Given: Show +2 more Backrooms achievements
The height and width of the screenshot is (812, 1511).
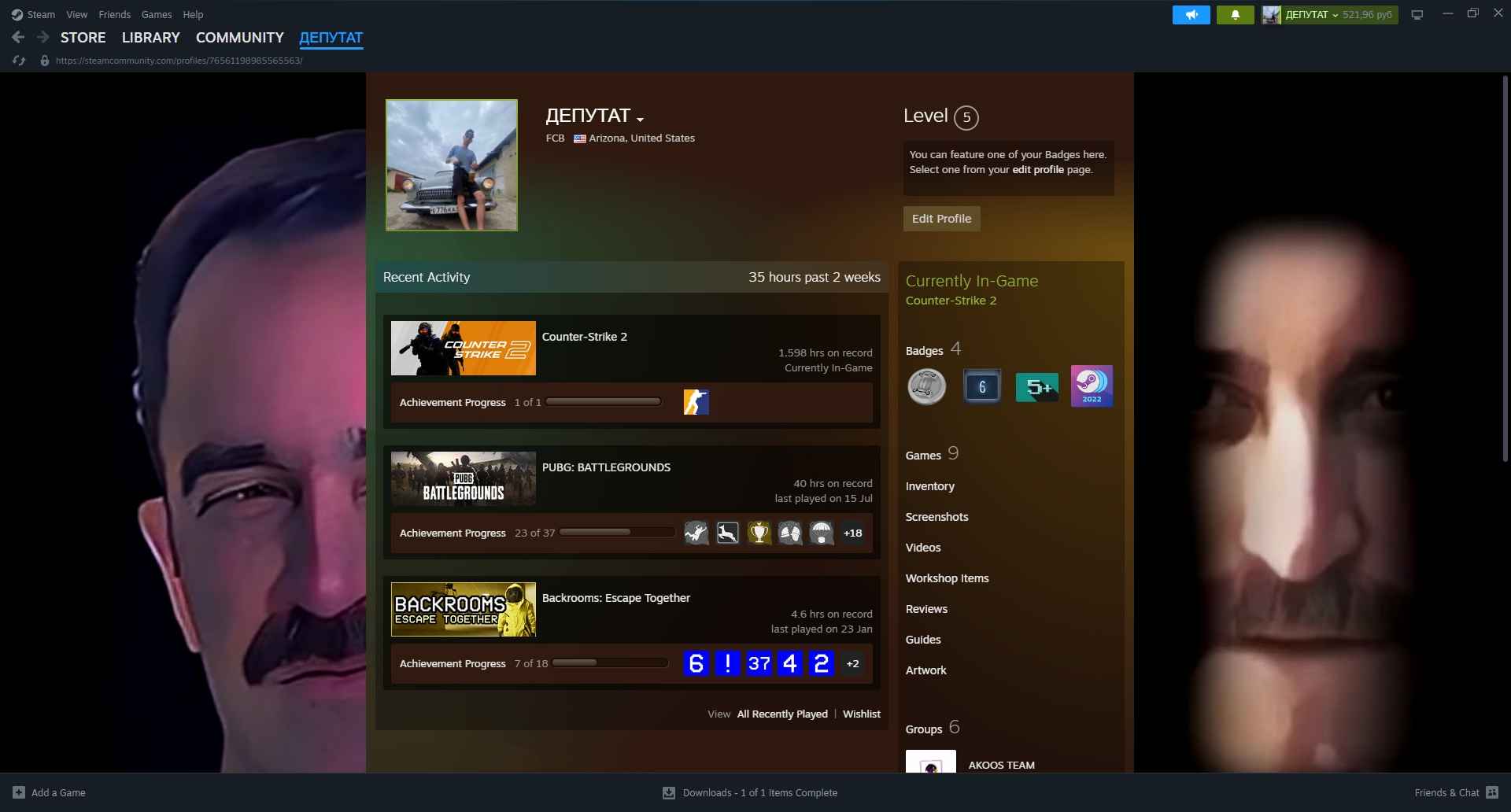Looking at the screenshot, I should pyautogui.click(x=852, y=663).
